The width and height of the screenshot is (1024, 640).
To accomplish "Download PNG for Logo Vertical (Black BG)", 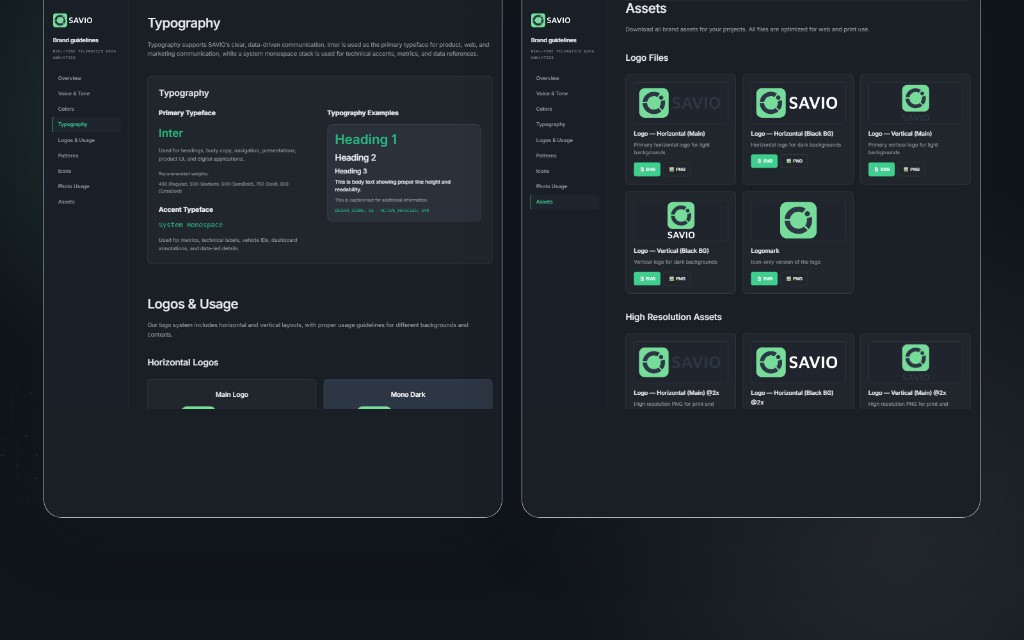I will pyautogui.click(x=677, y=279).
